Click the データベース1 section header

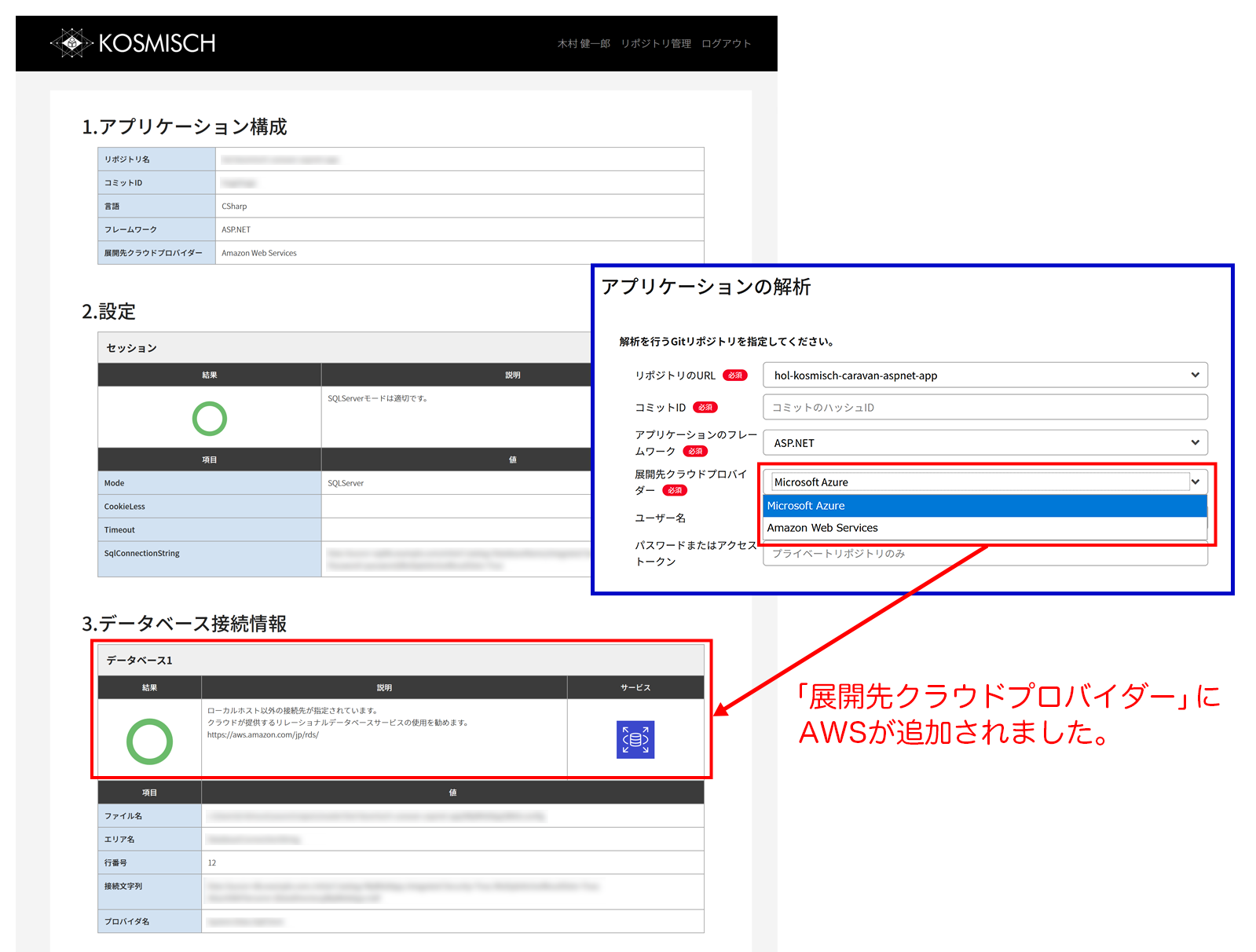tap(401, 660)
